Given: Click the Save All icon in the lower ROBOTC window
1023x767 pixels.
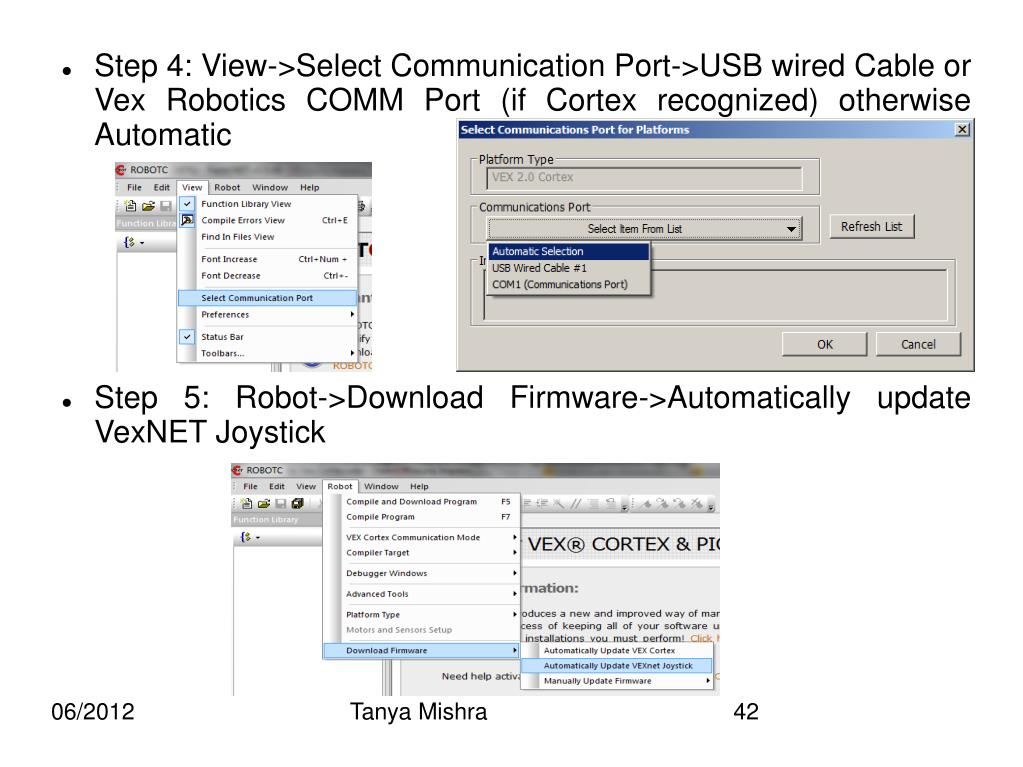Looking at the screenshot, I should click(x=298, y=504).
